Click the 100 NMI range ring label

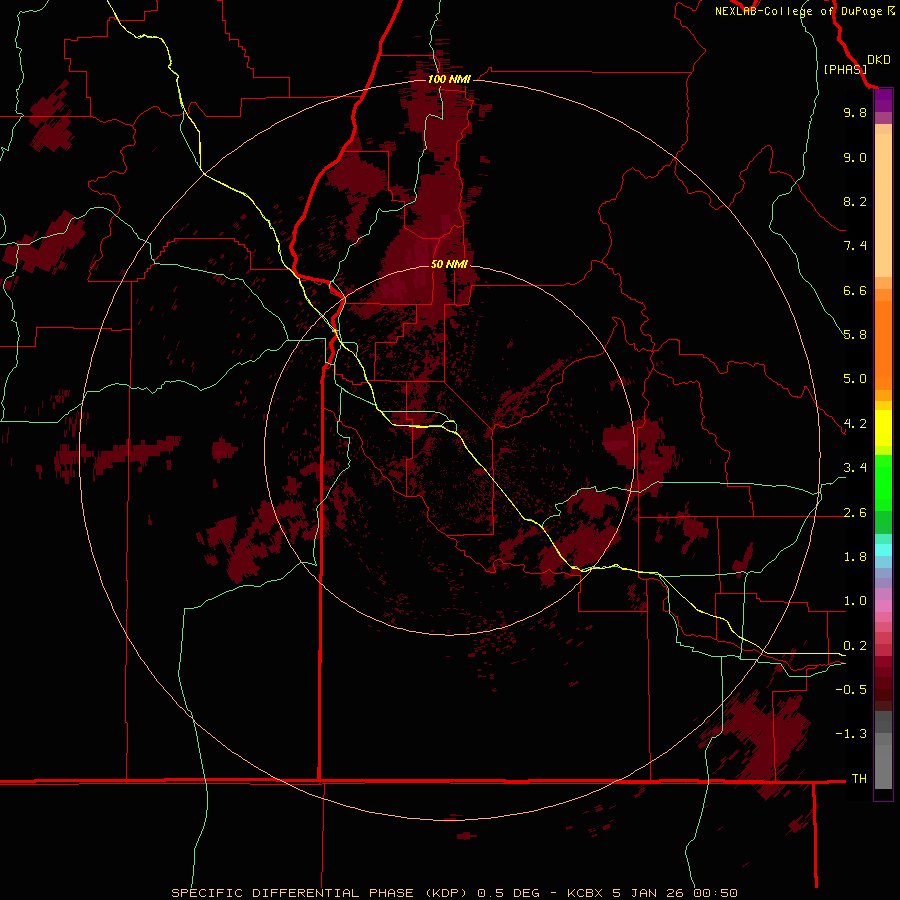coord(449,79)
